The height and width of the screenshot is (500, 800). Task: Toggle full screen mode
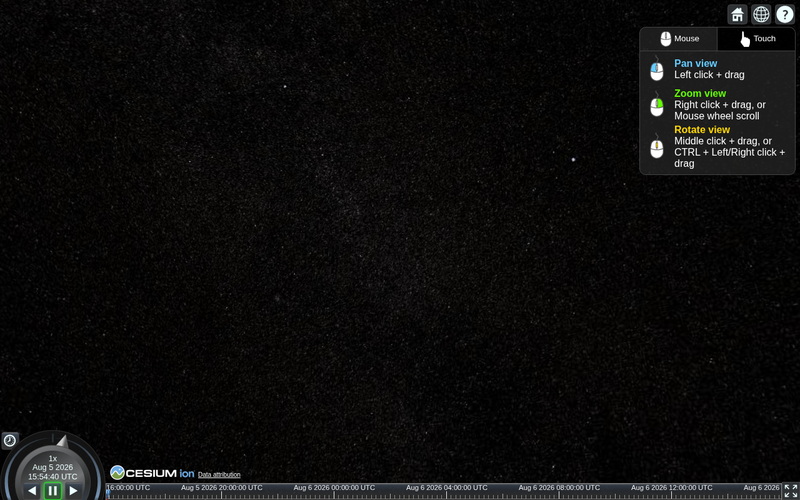click(x=791, y=491)
